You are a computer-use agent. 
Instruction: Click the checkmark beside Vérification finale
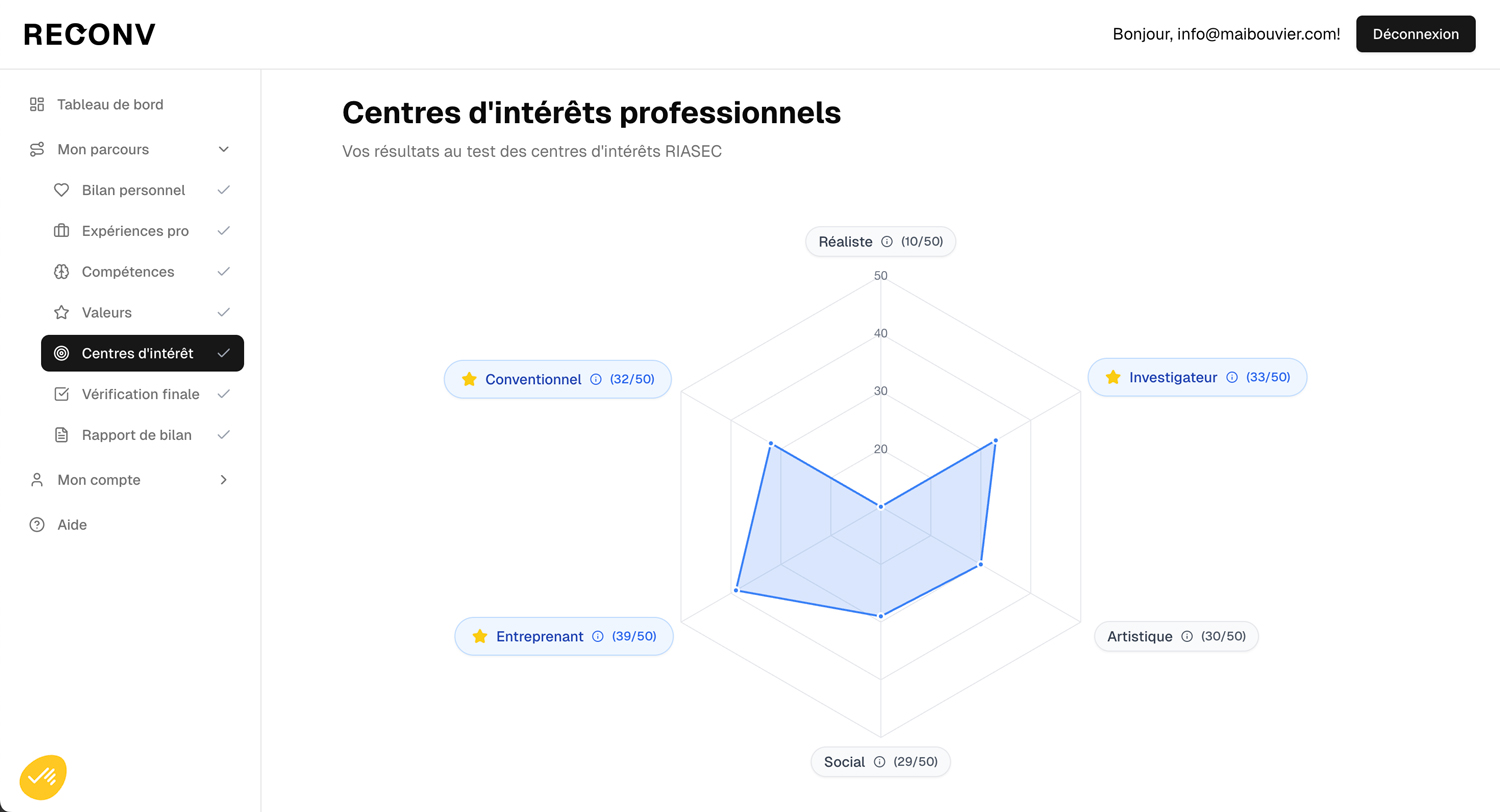coord(224,394)
